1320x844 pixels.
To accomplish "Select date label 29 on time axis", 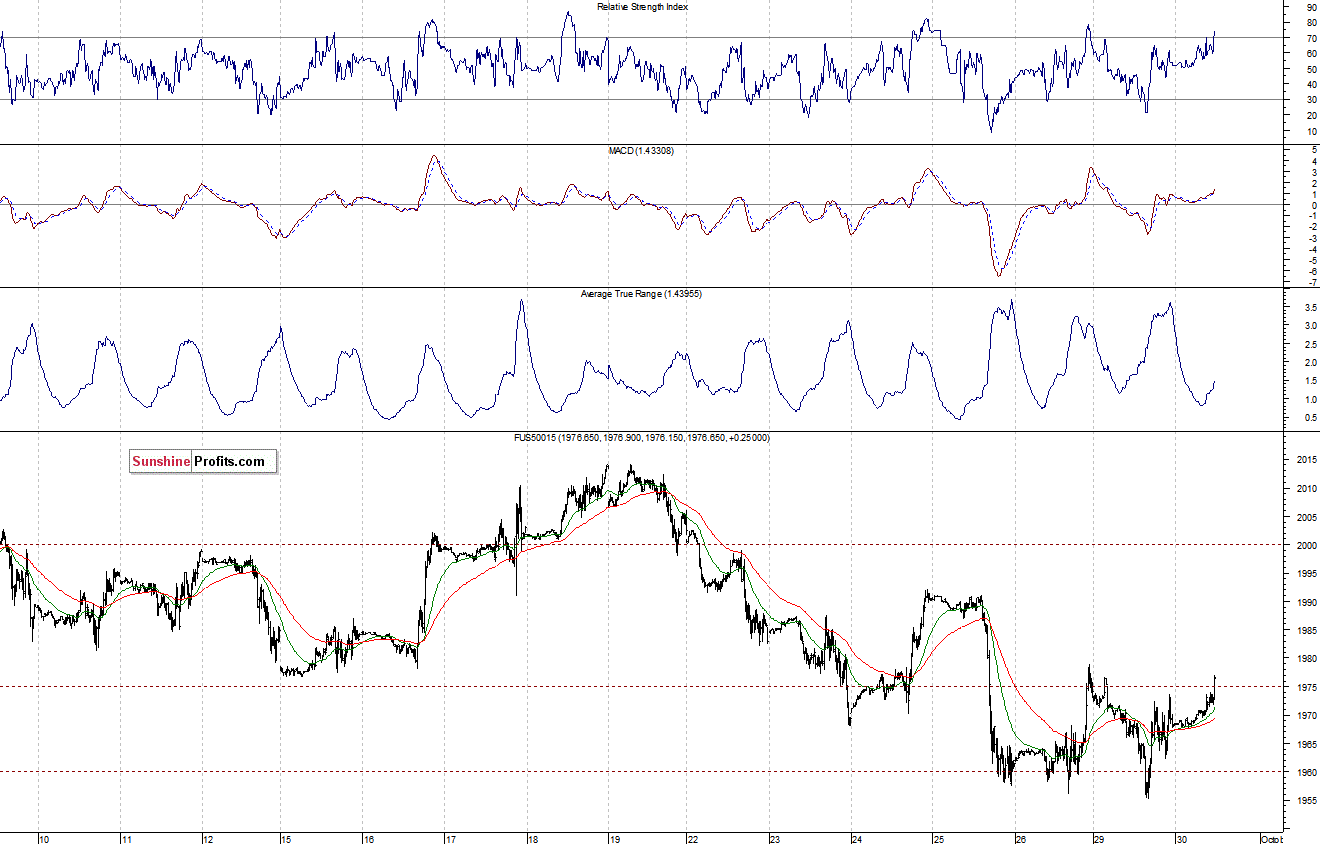I will pos(1098,838).
